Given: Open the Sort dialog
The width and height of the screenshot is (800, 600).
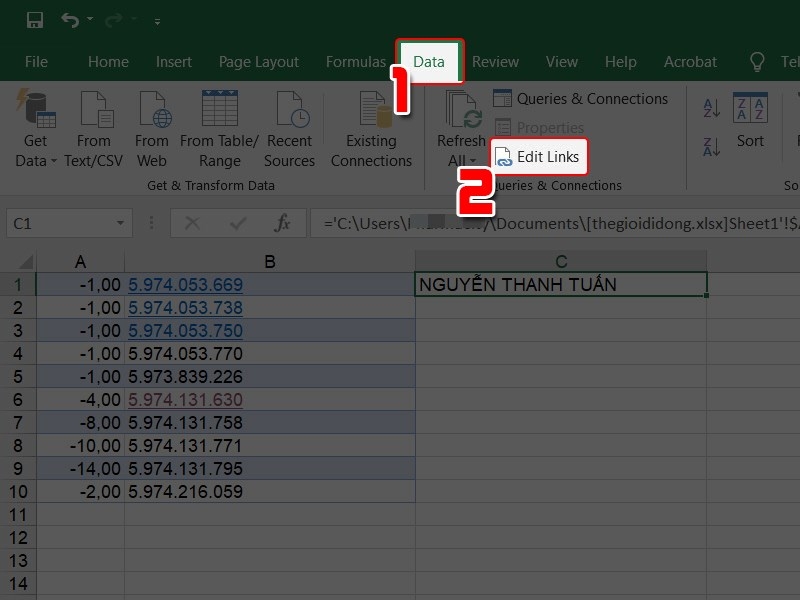Looking at the screenshot, I should point(750,120).
